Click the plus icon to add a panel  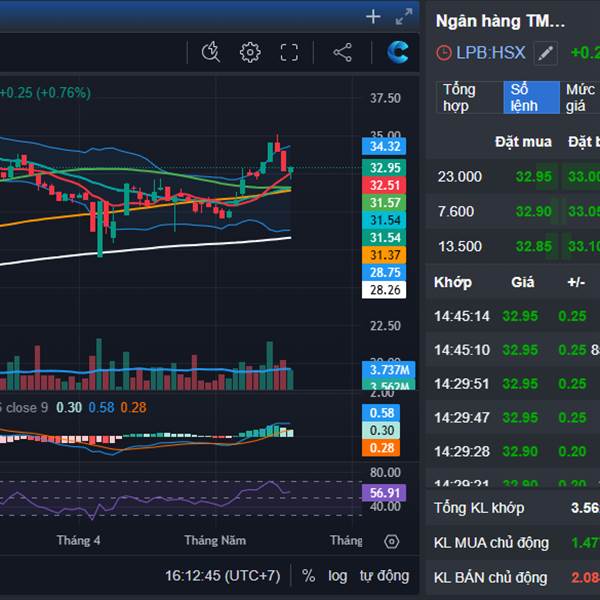tap(373, 17)
